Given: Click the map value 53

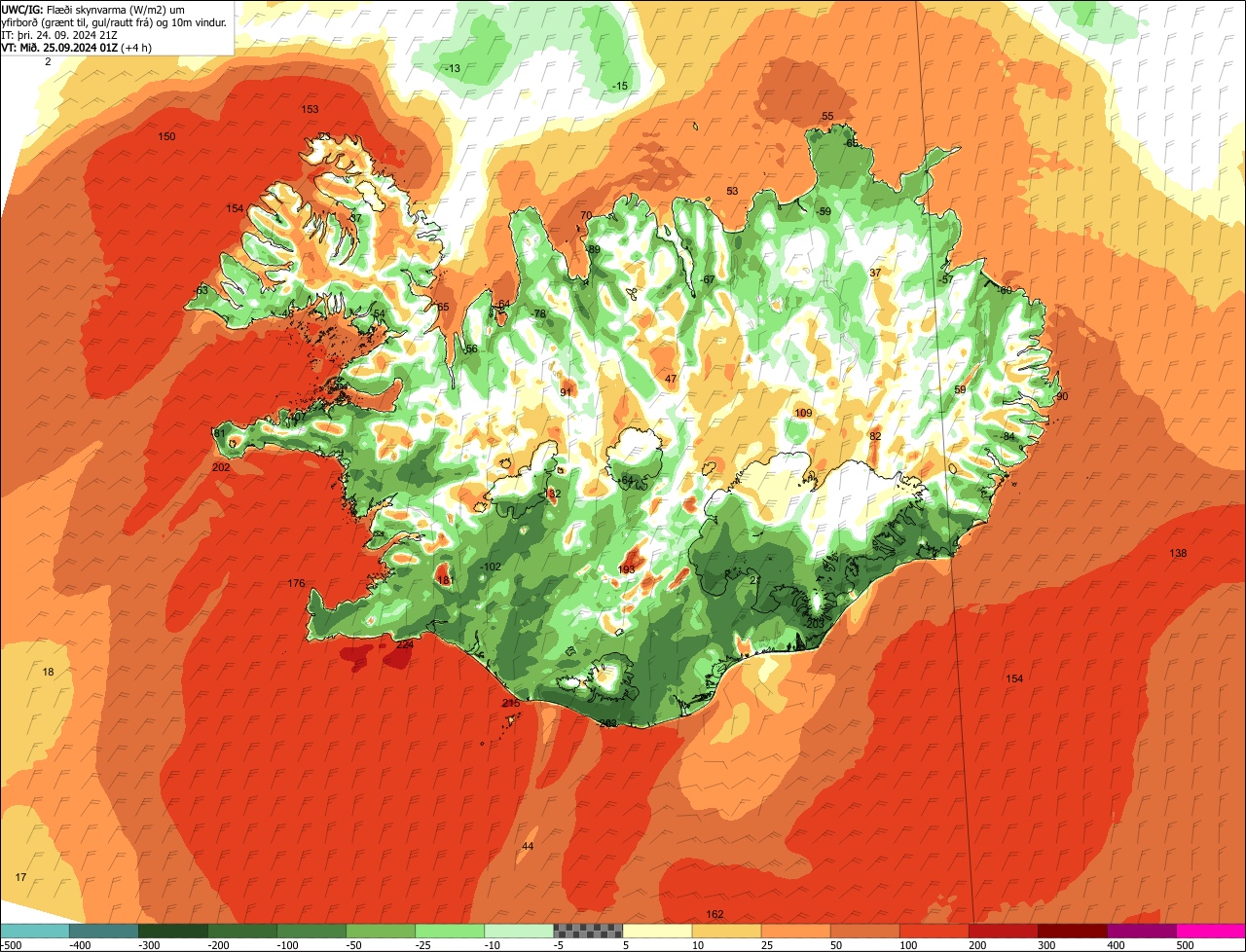Looking at the screenshot, I should [x=732, y=191].
